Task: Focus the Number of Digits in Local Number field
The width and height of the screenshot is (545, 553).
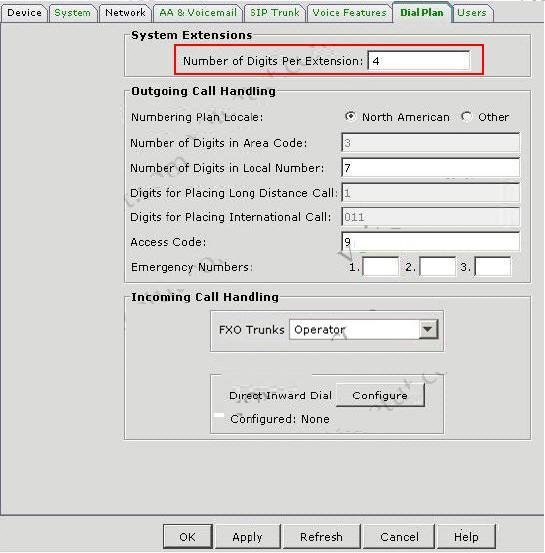Action: pyautogui.click(x=430, y=168)
